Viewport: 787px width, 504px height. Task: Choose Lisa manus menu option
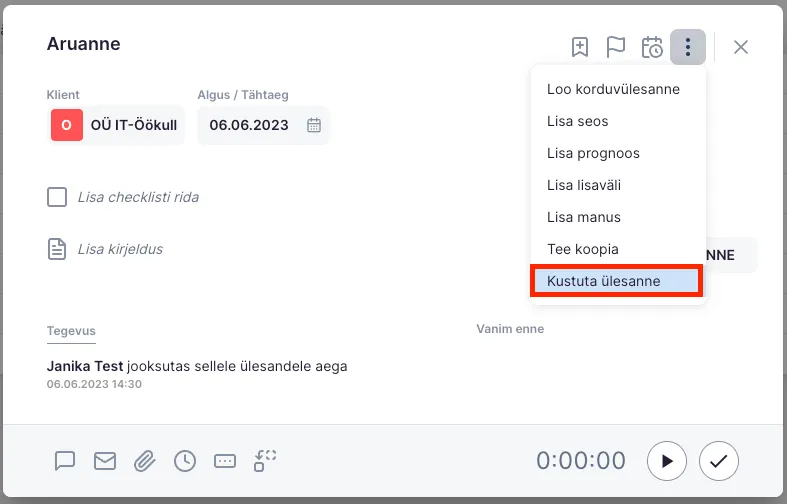pos(584,217)
